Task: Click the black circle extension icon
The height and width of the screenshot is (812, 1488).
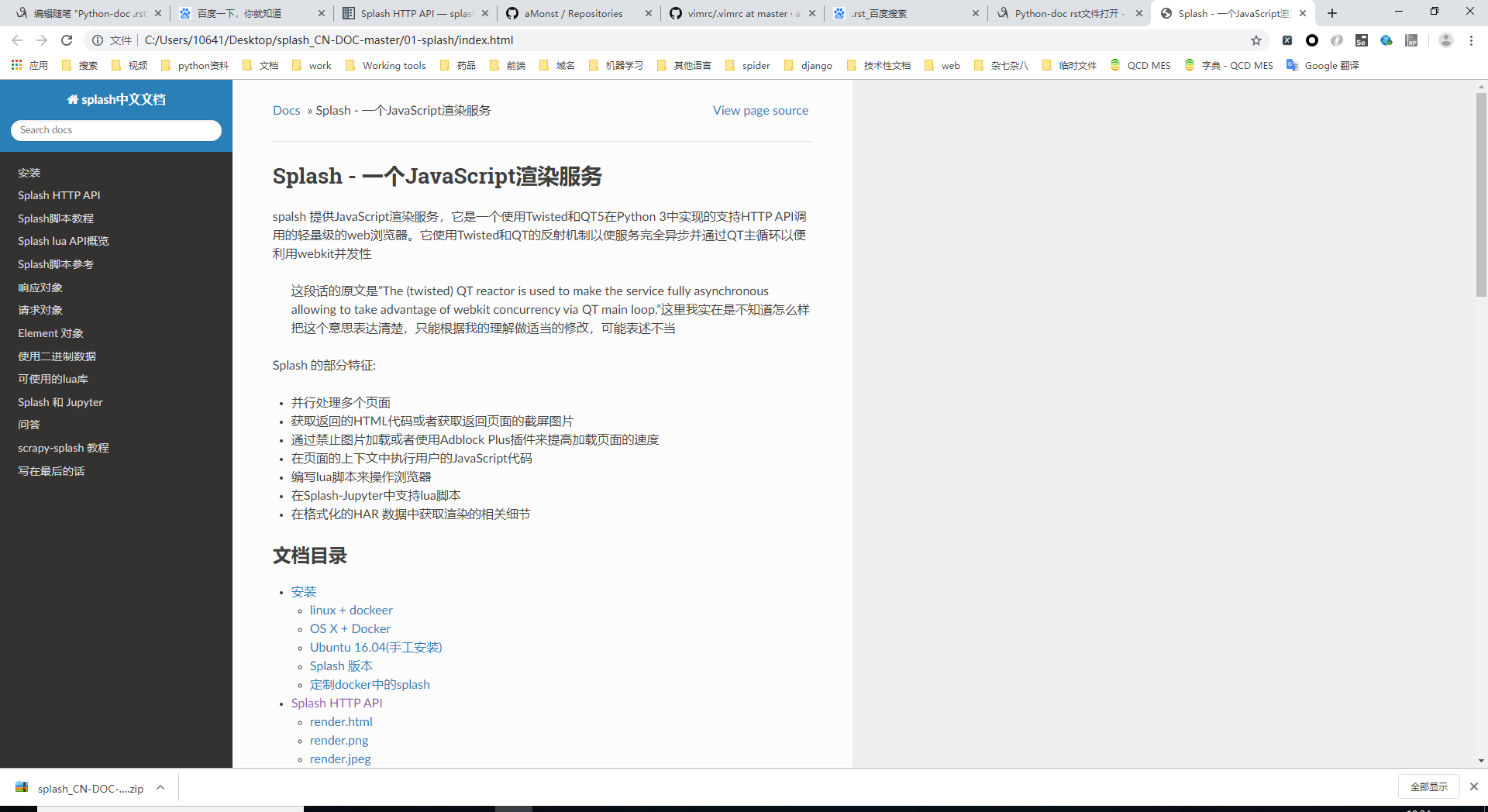Action: pyautogui.click(x=1311, y=40)
